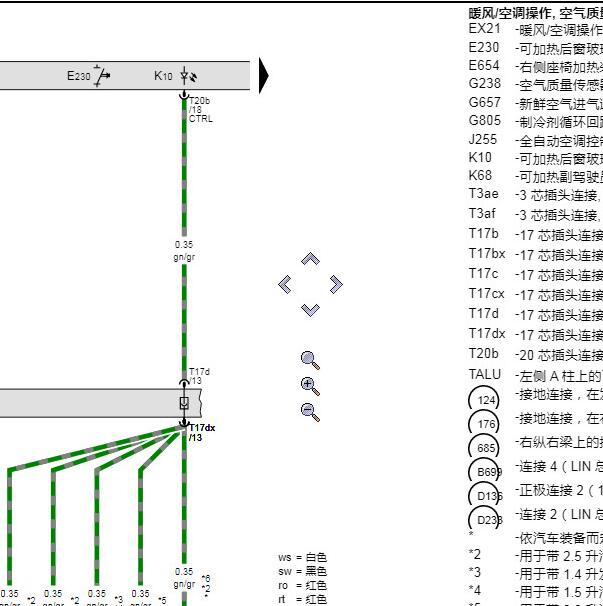Image resolution: width=603 pixels, height=606 pixels.
Task: Select the T3ae legend entry
Action: [536, 194]
